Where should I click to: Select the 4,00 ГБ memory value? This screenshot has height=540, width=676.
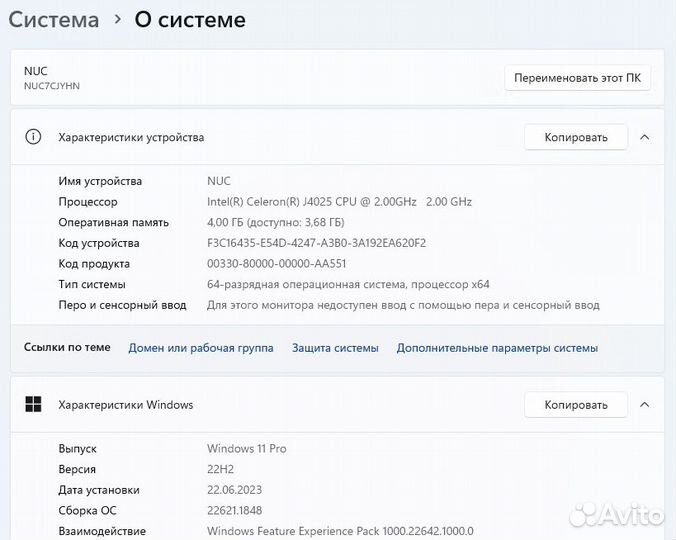coord(275,222)
